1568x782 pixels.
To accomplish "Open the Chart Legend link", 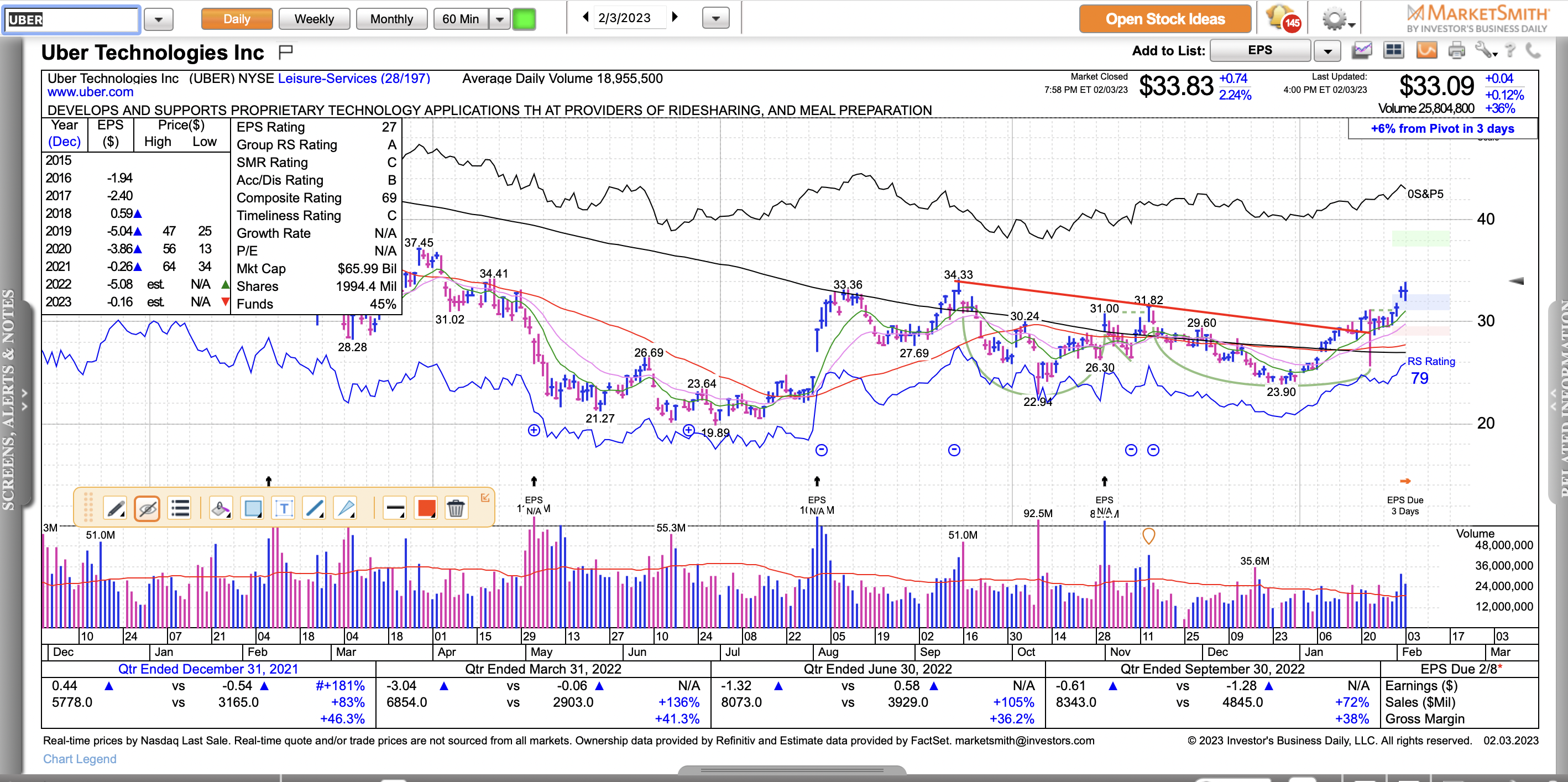I will pyautogui.click(x=80, y=759).
